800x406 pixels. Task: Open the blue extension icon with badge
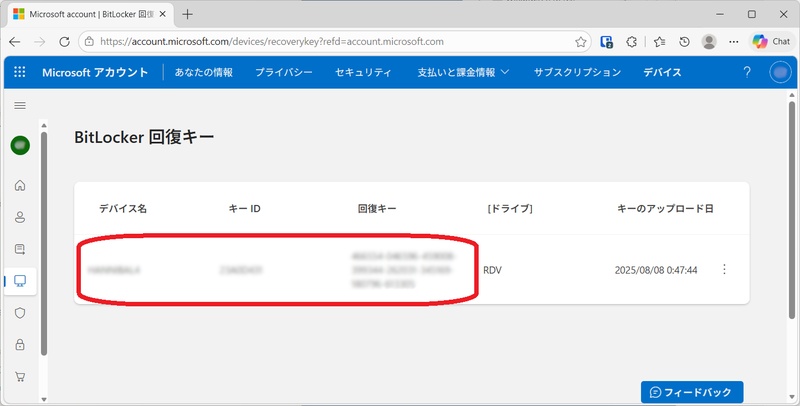tap(606, 42)
